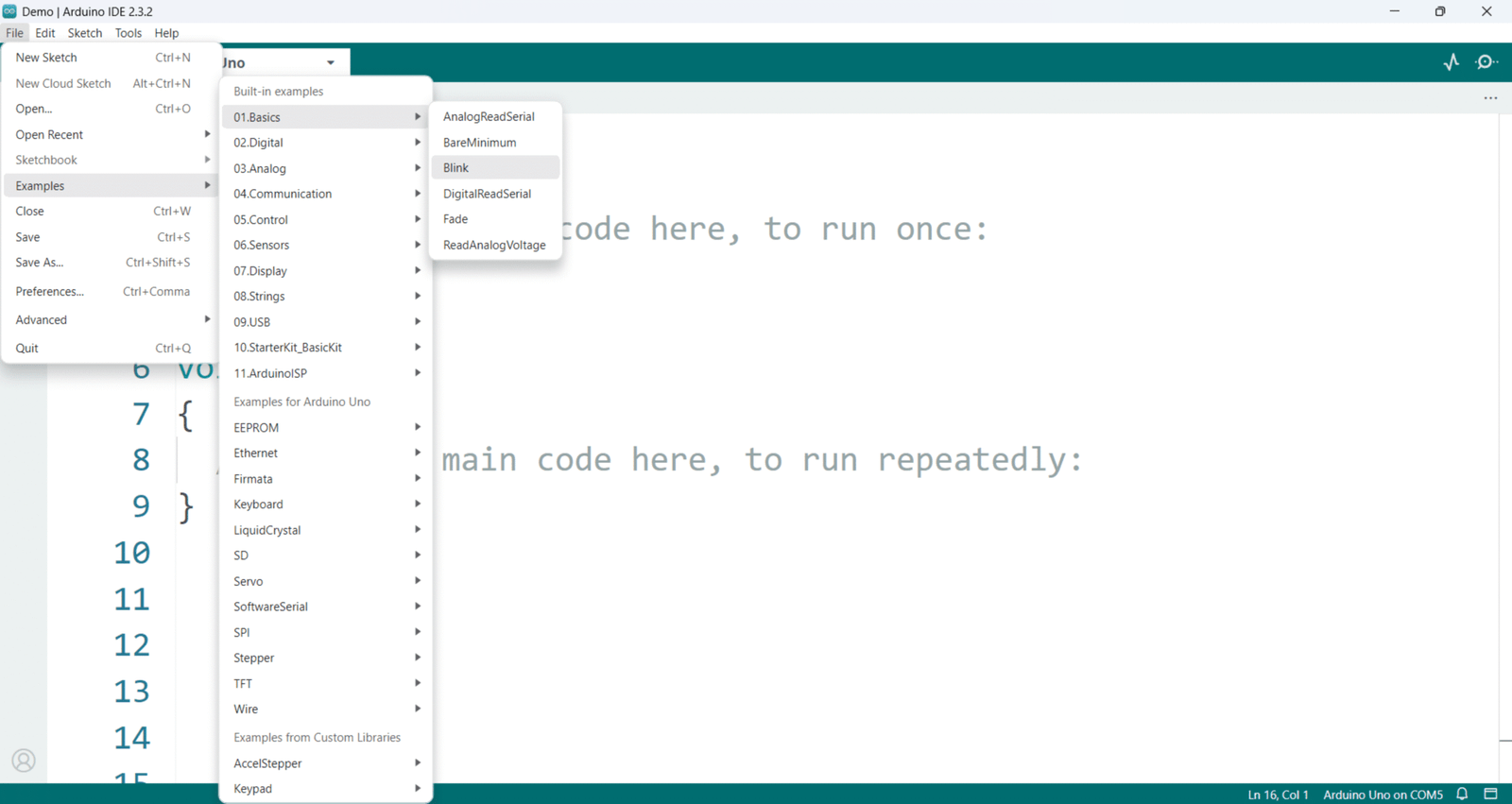This screenshot has height=804, width=1512.
Task: Choose New Sketch from File menu
Action: click(x=110, y=58)
